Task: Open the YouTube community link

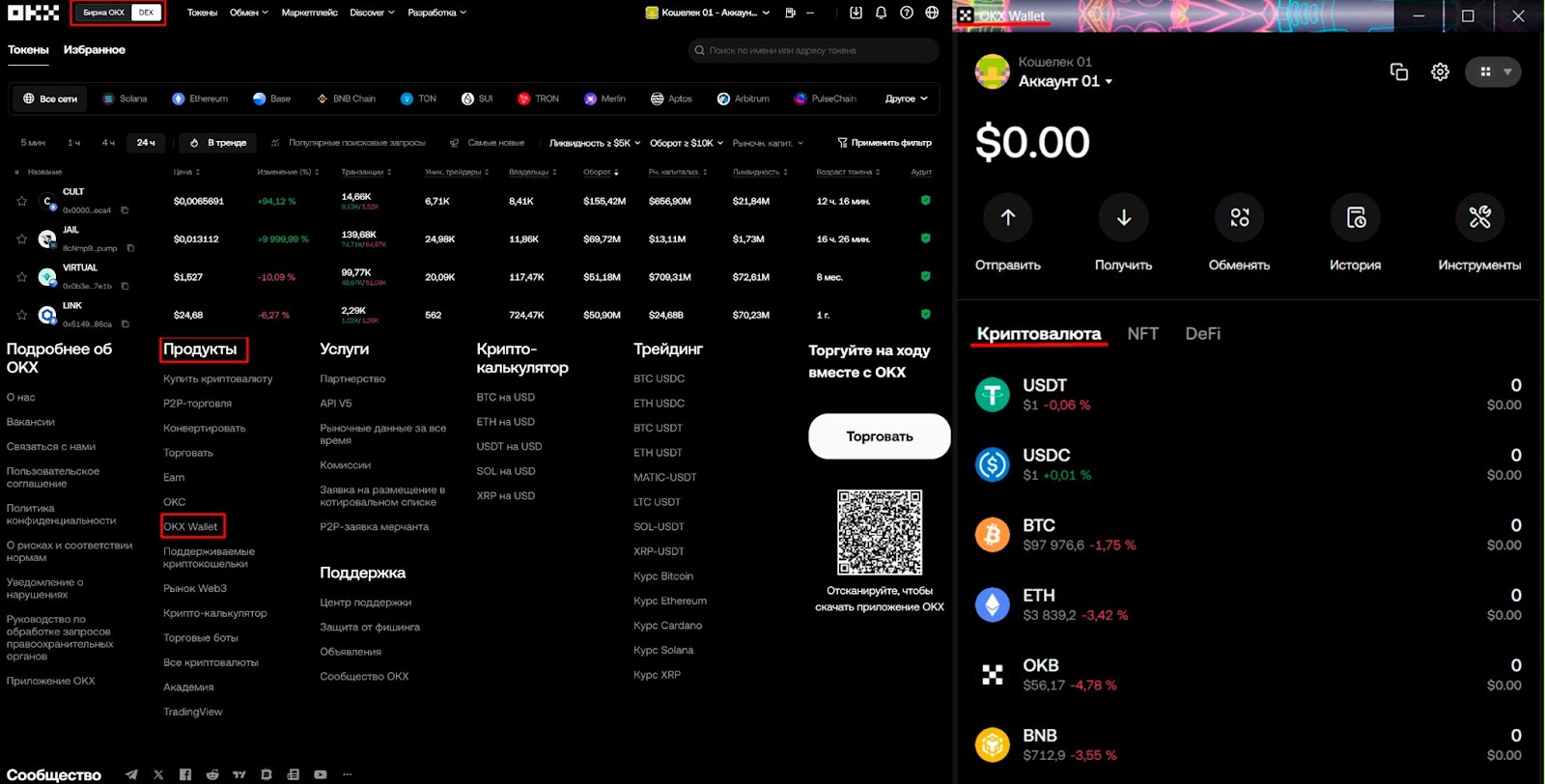Action: [x=321, y=774]
